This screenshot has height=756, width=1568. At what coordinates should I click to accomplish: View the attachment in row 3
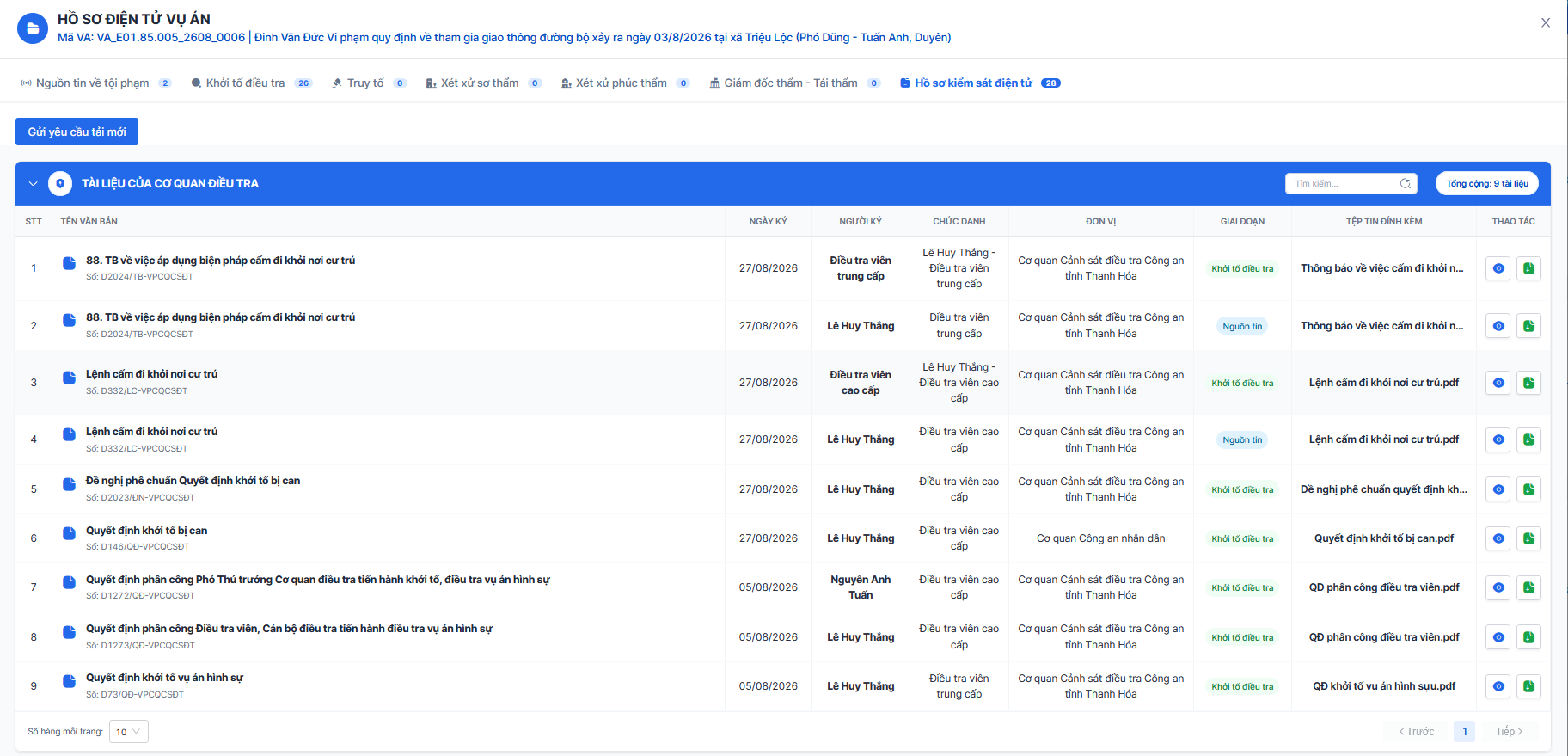point(1498,383)
